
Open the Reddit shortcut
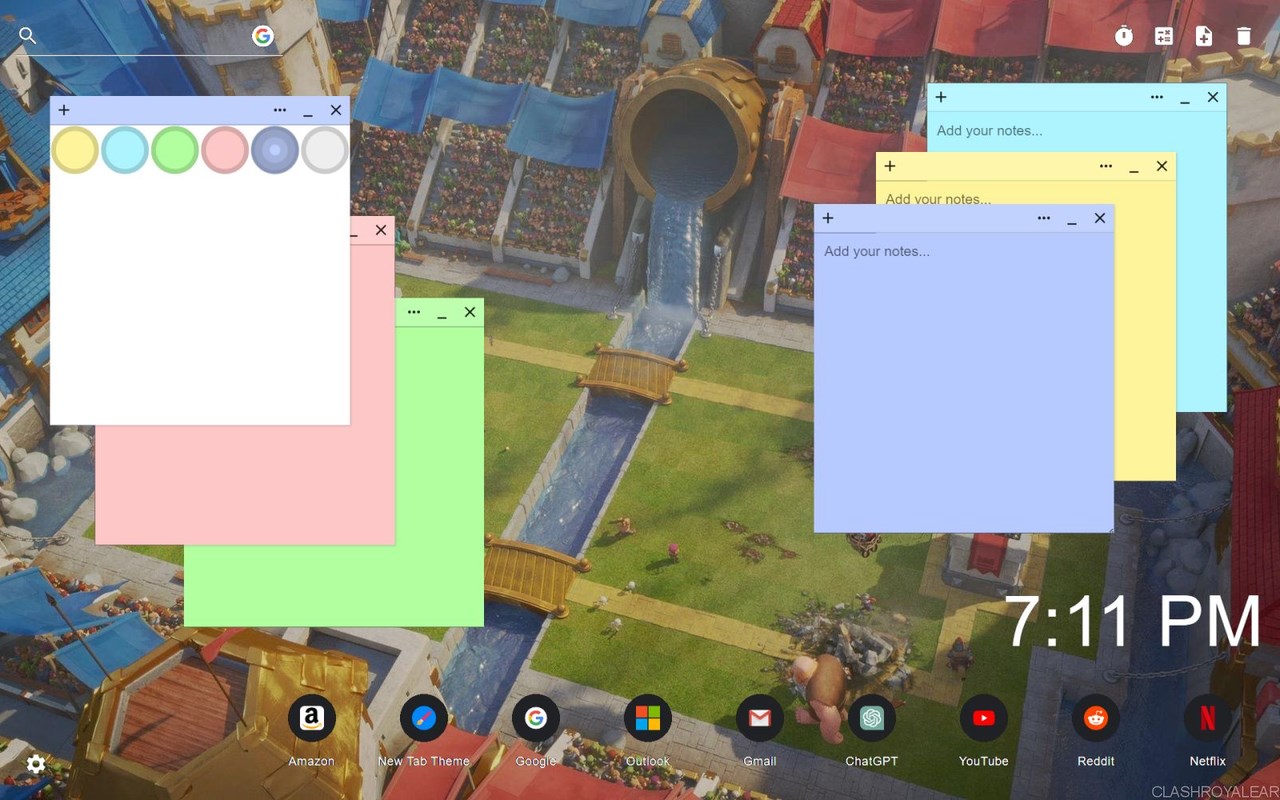click(1096, 718)
